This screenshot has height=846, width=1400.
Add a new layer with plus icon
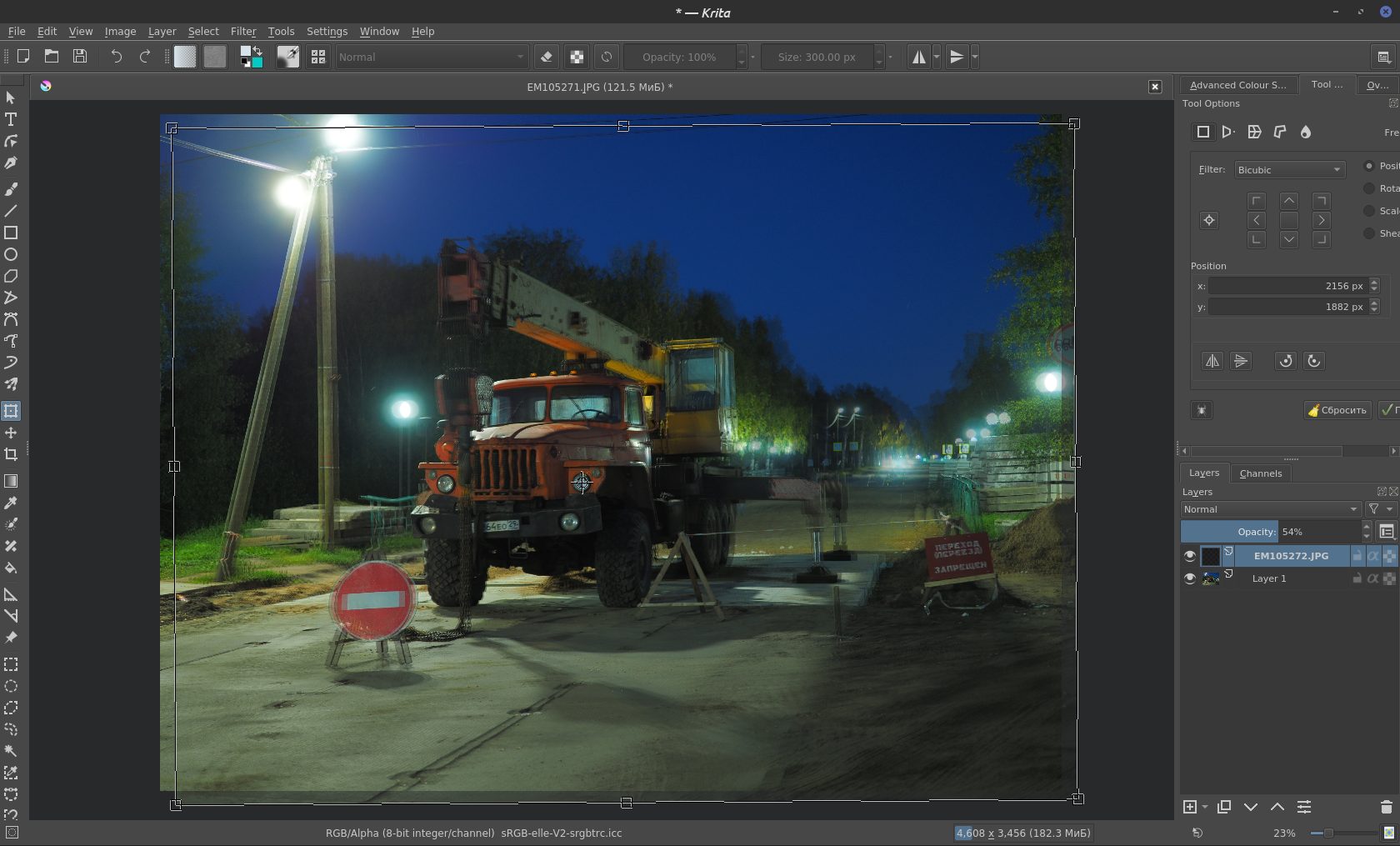coord(1190,807)
